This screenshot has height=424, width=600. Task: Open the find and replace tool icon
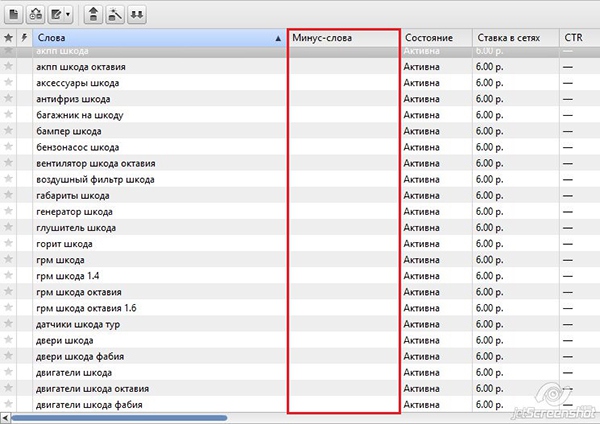(35, 15)
